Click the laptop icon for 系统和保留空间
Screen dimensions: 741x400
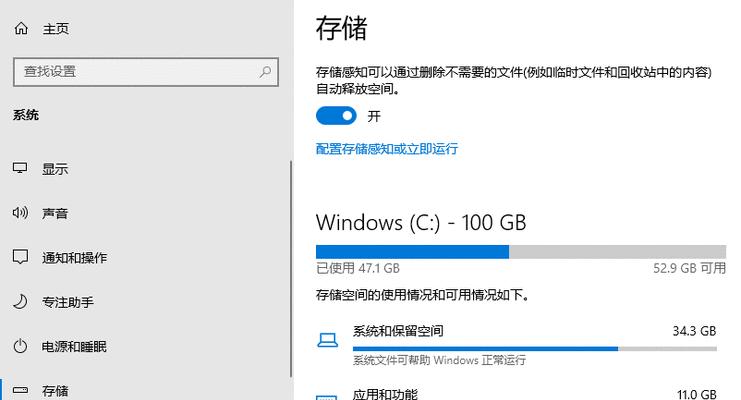click(x=327, y=340)
